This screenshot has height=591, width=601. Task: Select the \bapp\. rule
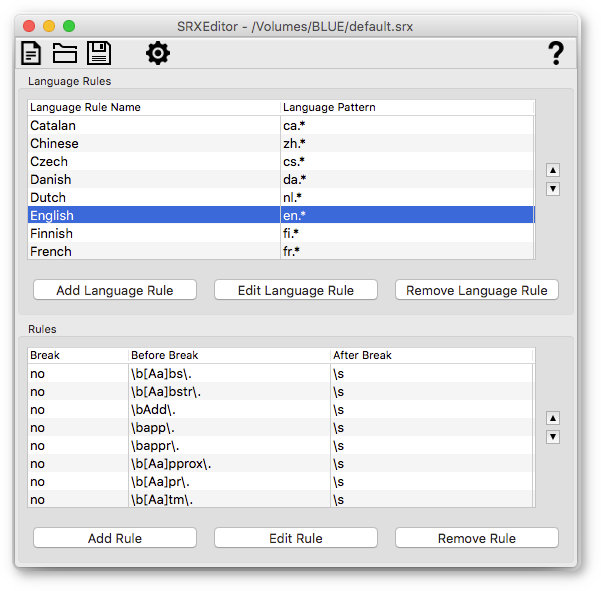click(281, 427)
